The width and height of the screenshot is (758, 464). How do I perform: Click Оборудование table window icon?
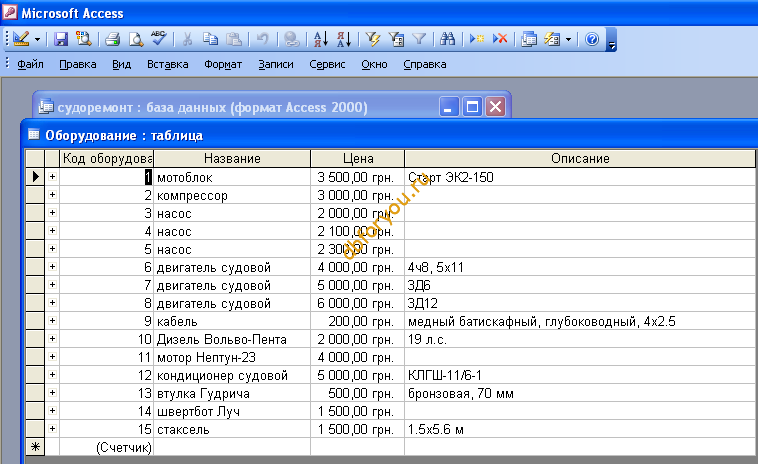click(x=33, y=135)
